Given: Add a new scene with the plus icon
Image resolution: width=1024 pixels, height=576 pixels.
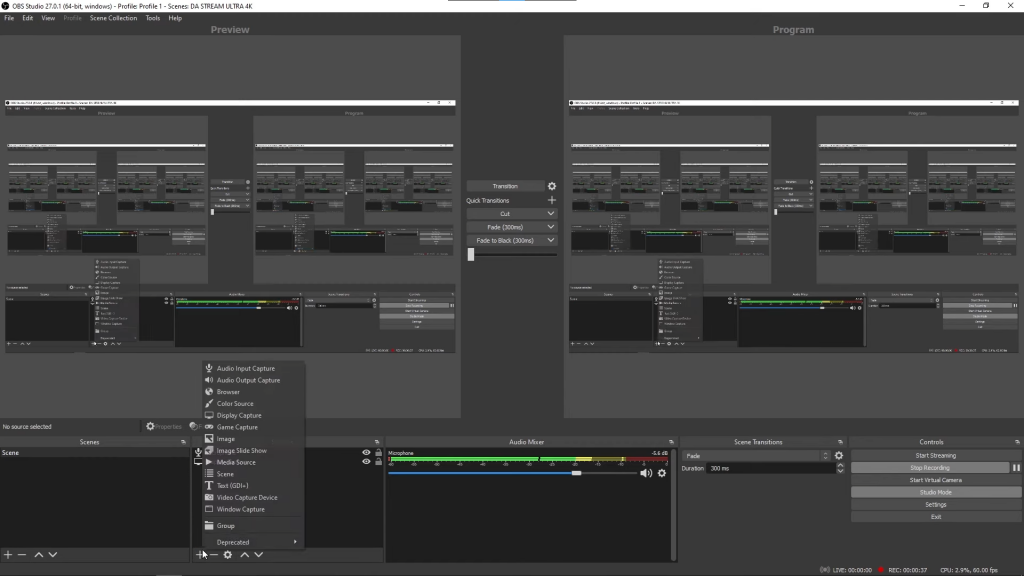Looking at the screenshot, I should coord(8,555).
